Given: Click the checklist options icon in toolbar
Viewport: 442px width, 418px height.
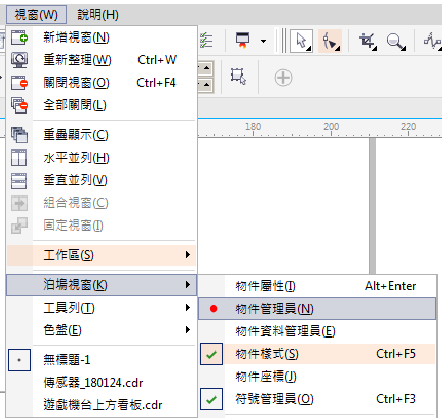Looking at the screenshot, I should (206, 40).
